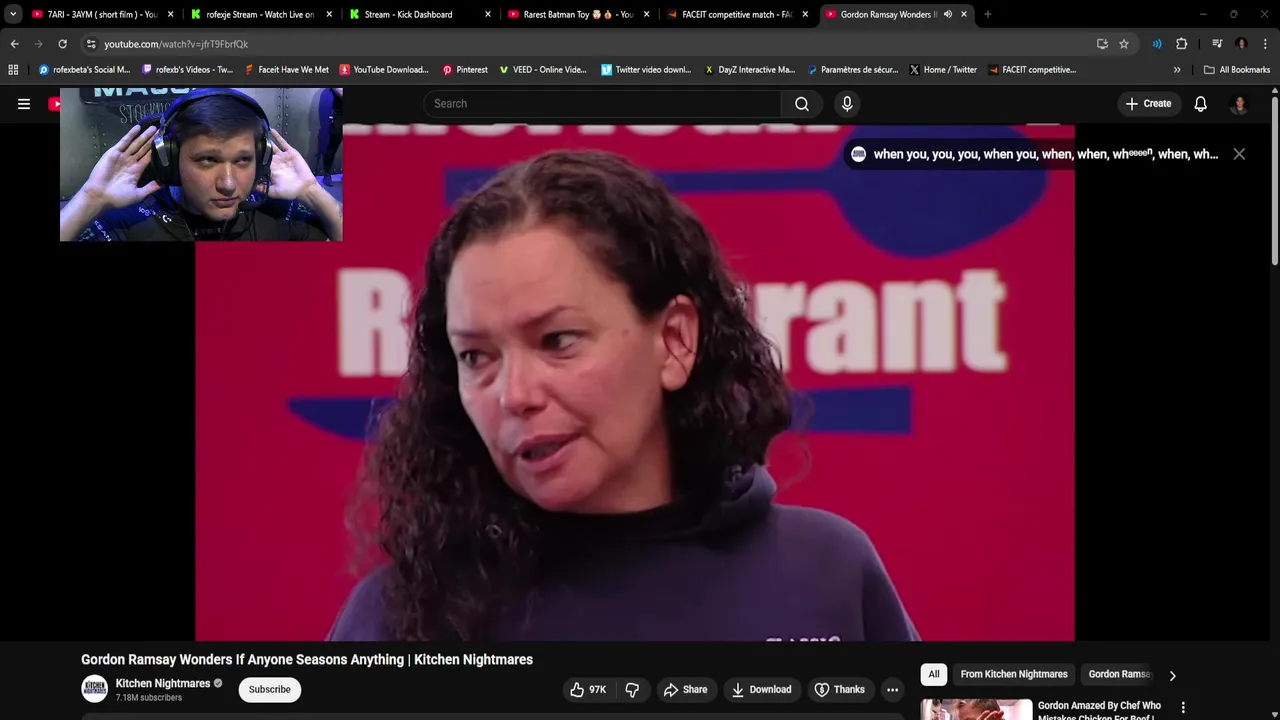Open more actions three-dot menu
This screenshot has height=720, width=1280.
892,690
